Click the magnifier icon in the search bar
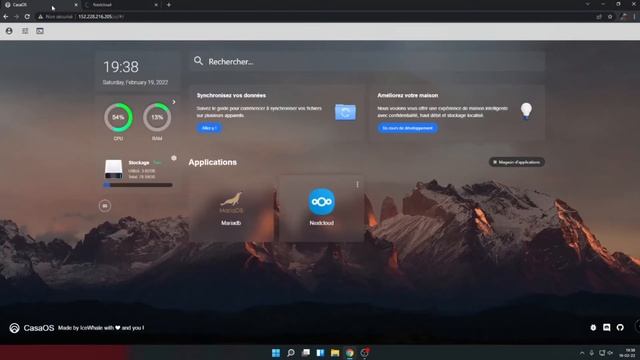 point(198,61)
